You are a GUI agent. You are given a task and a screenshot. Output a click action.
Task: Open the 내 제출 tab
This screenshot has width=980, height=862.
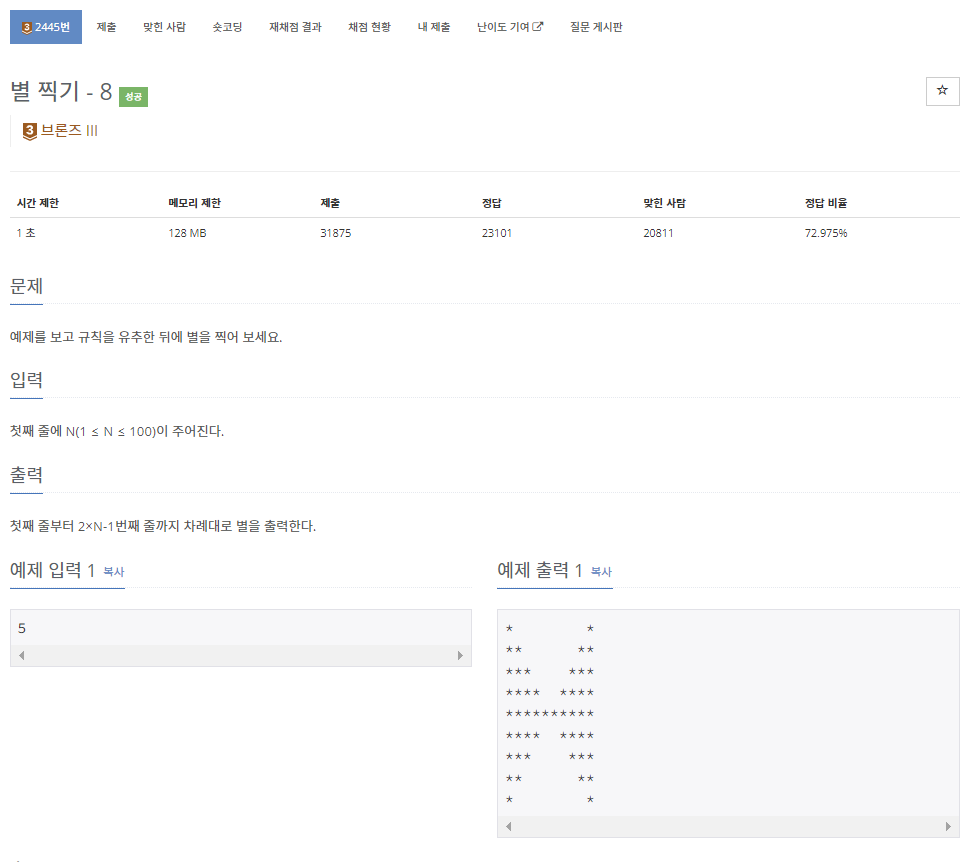coord(434,27)
